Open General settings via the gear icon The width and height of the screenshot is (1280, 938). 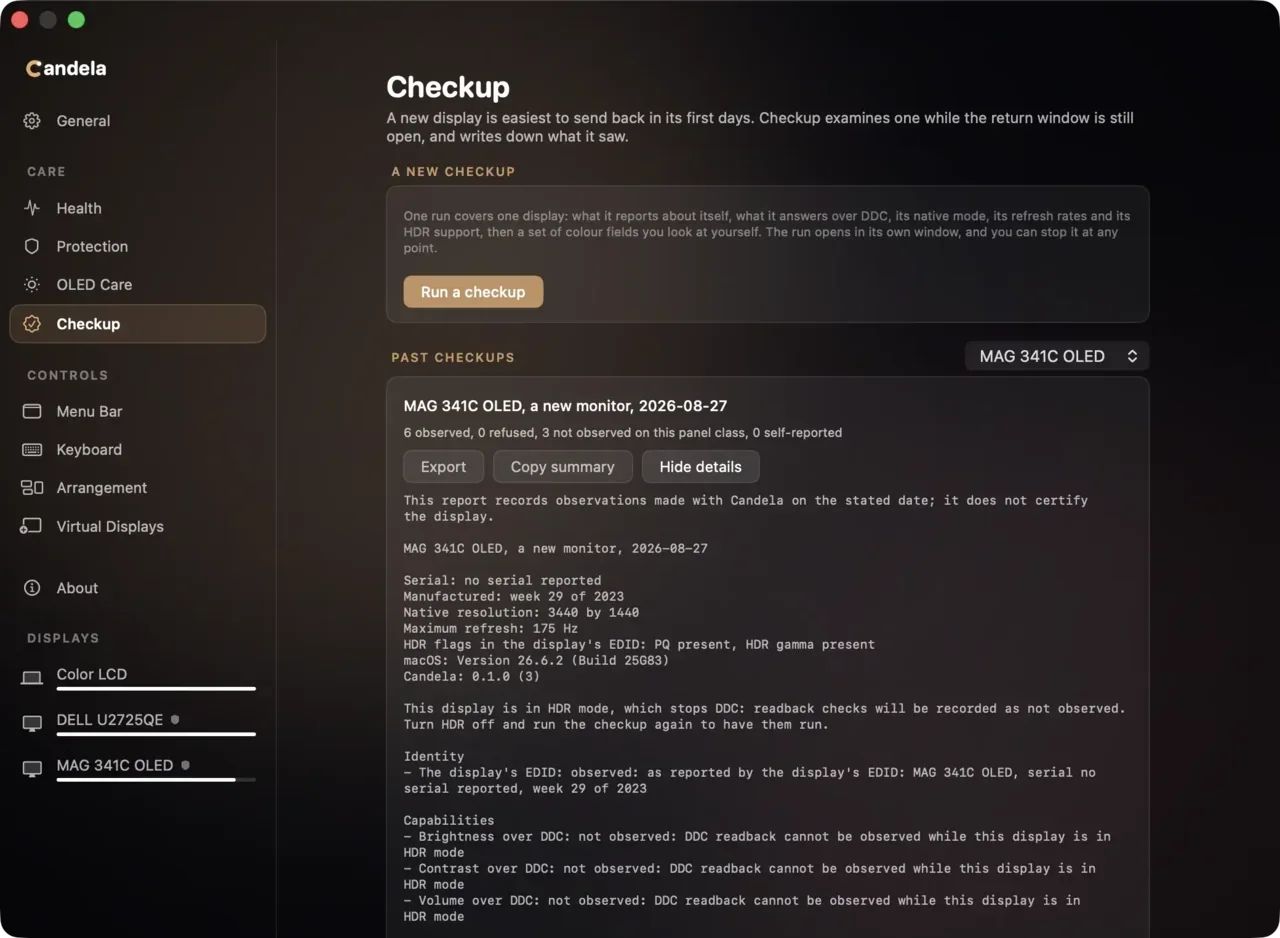[32, 121]
